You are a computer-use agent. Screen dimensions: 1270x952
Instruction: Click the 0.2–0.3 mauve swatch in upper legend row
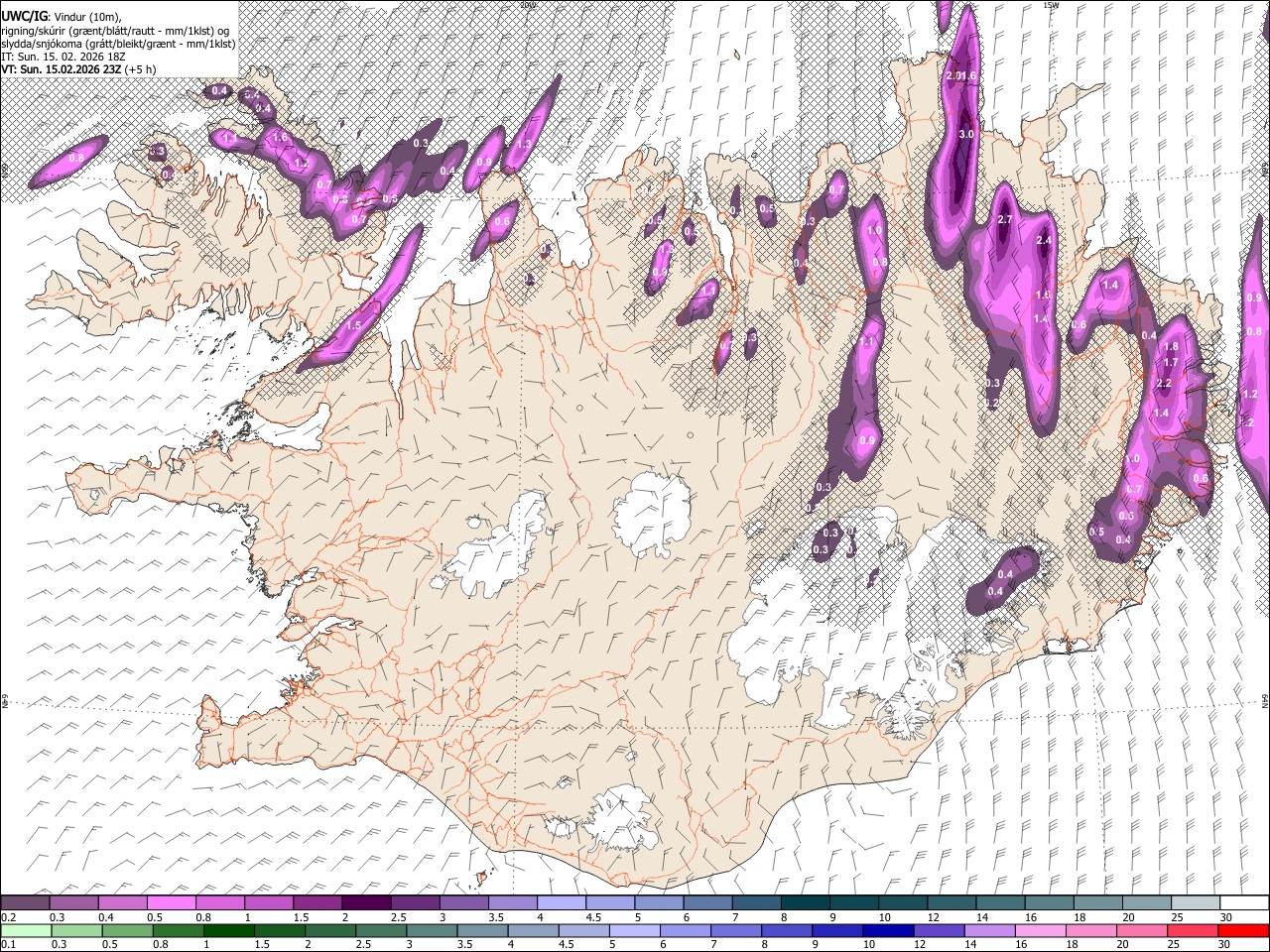pos(27,902)
